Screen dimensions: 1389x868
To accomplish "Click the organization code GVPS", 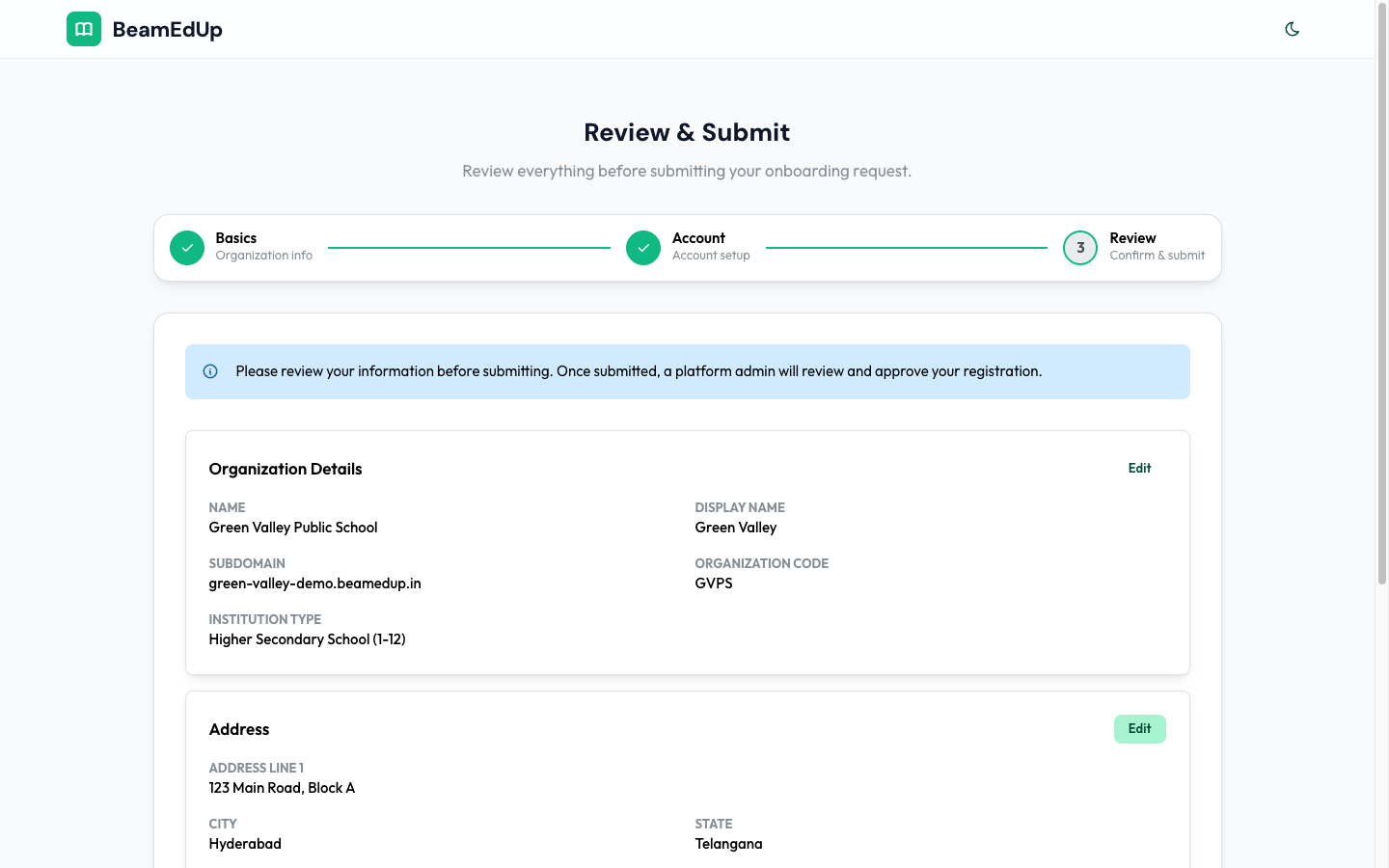I will [714, 583].
